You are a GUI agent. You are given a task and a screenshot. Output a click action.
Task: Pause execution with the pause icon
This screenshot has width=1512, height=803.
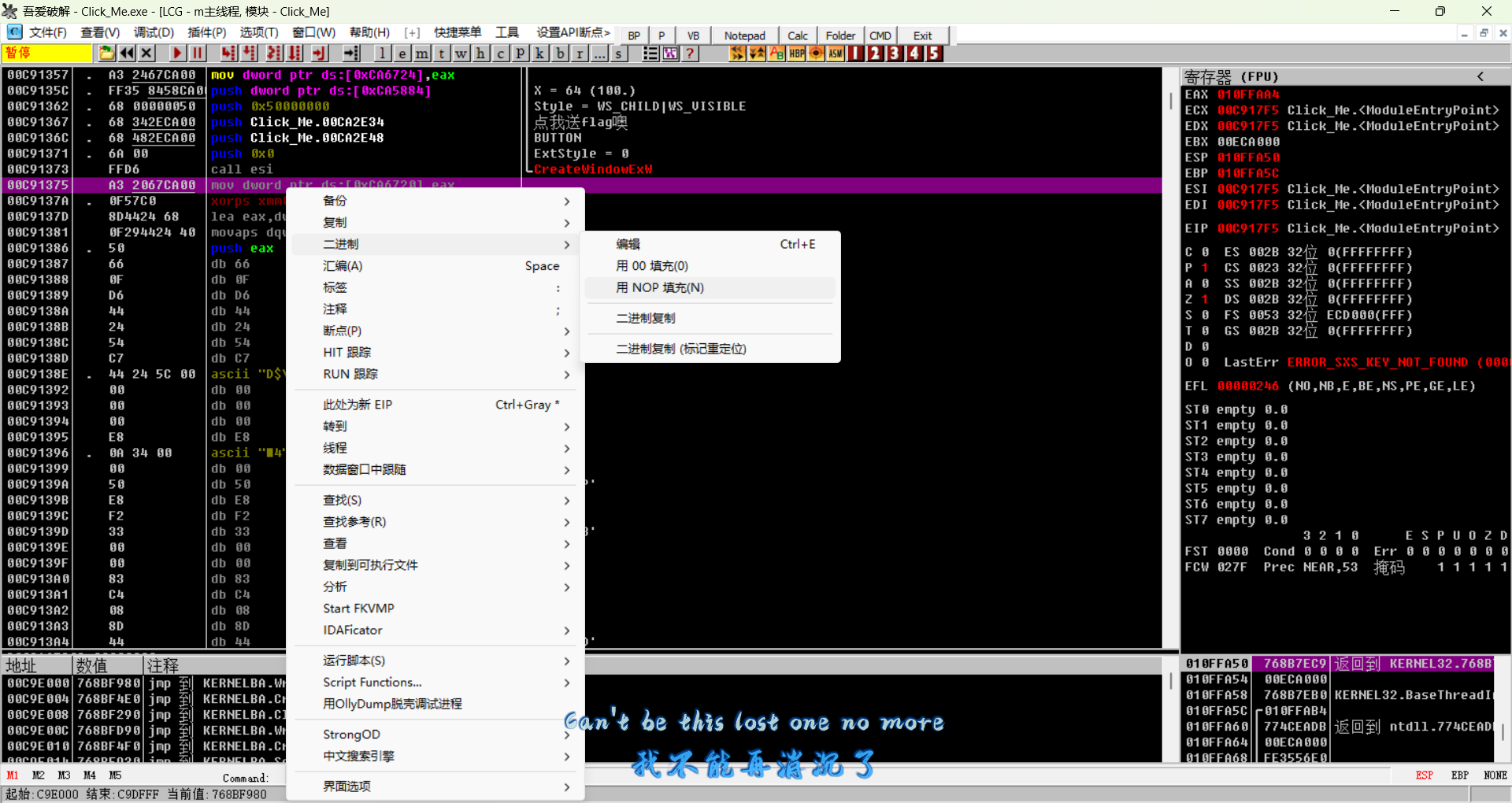pyautogui.click(x=197, y=53)
